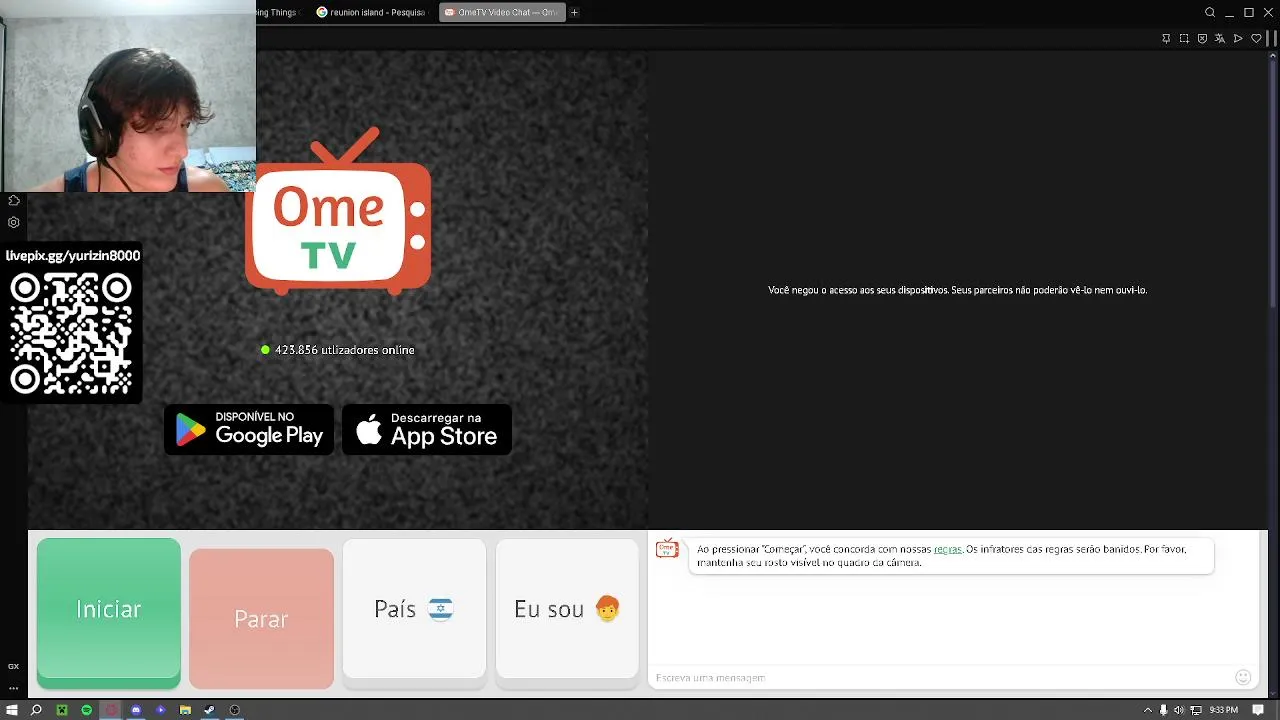Click the translate page icon
The width and height of the screenshot is (1280, 720).
[x=1220, y=38]
